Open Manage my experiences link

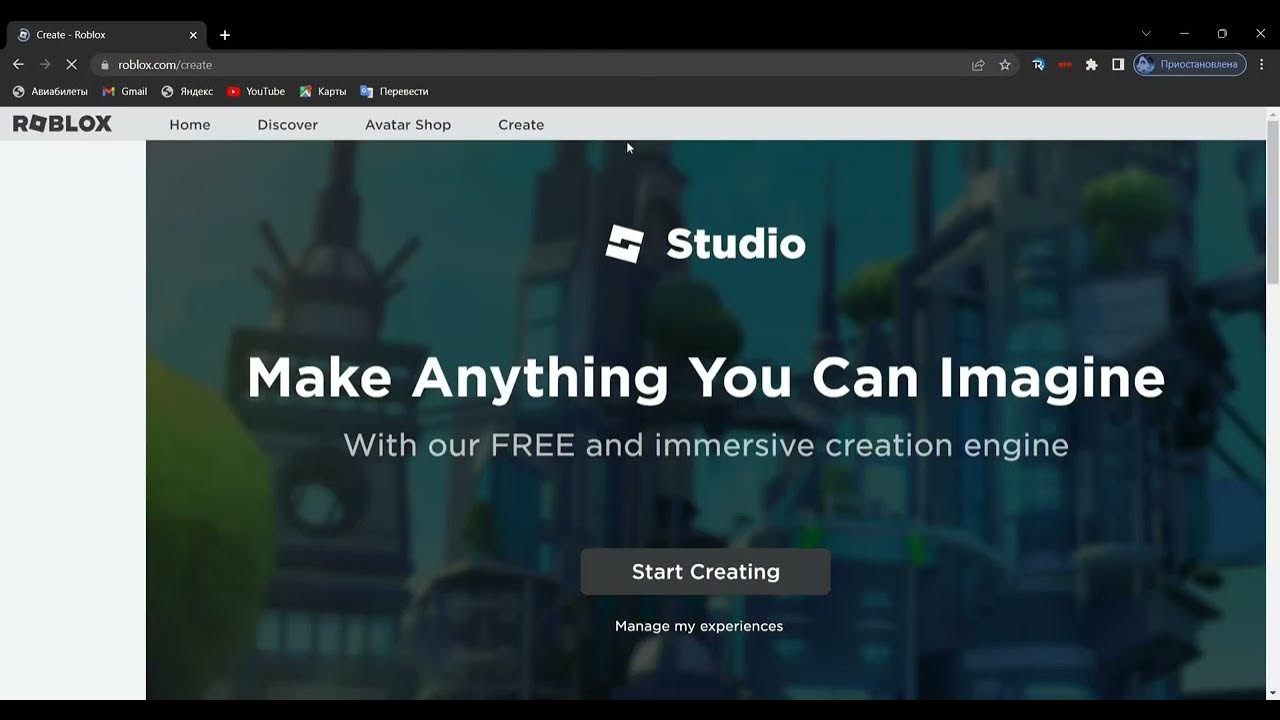tap(699, 626)
